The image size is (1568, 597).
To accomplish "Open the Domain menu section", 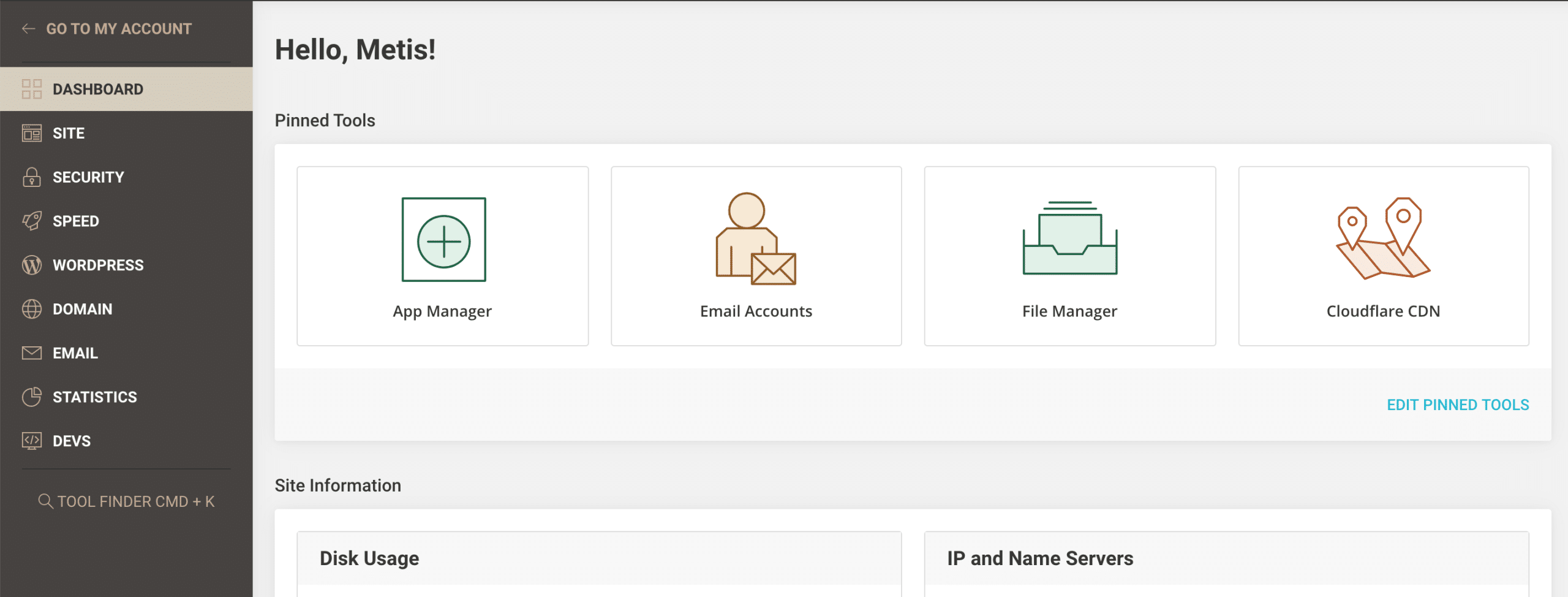I will (126, 310).
